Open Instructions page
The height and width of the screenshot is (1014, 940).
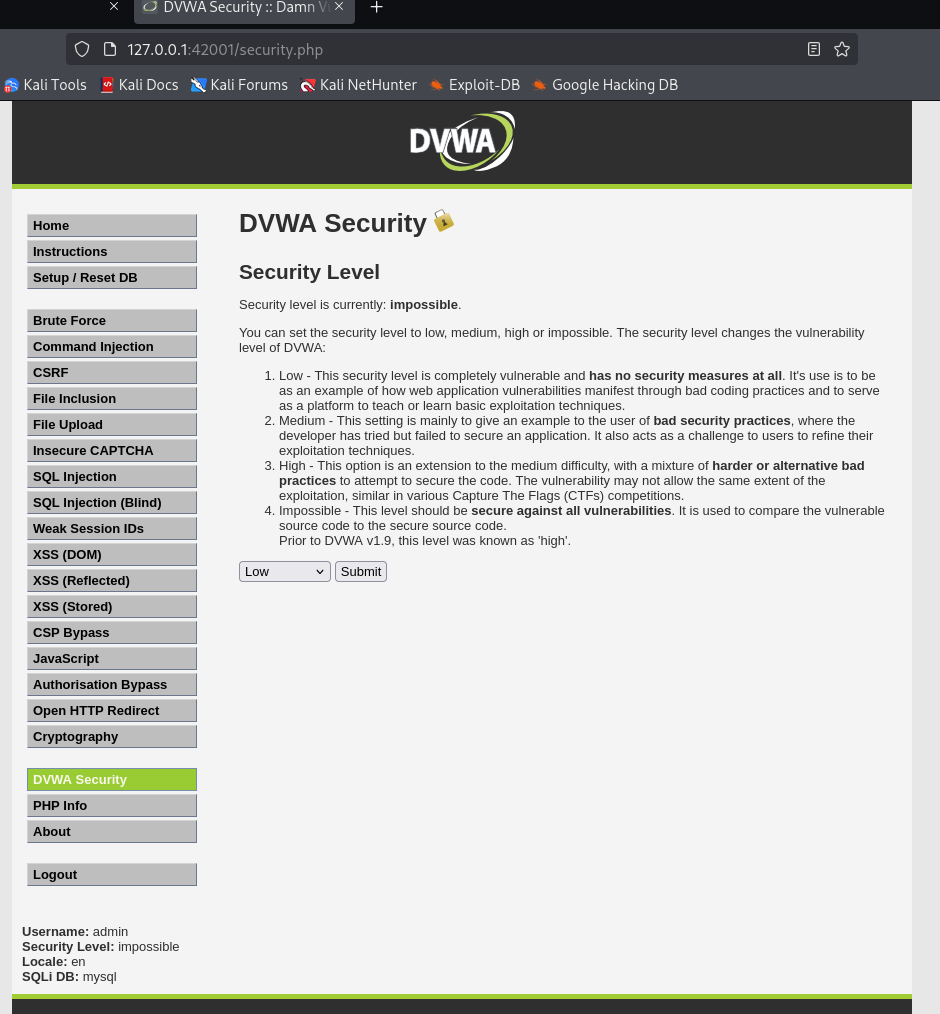point(112,252)
